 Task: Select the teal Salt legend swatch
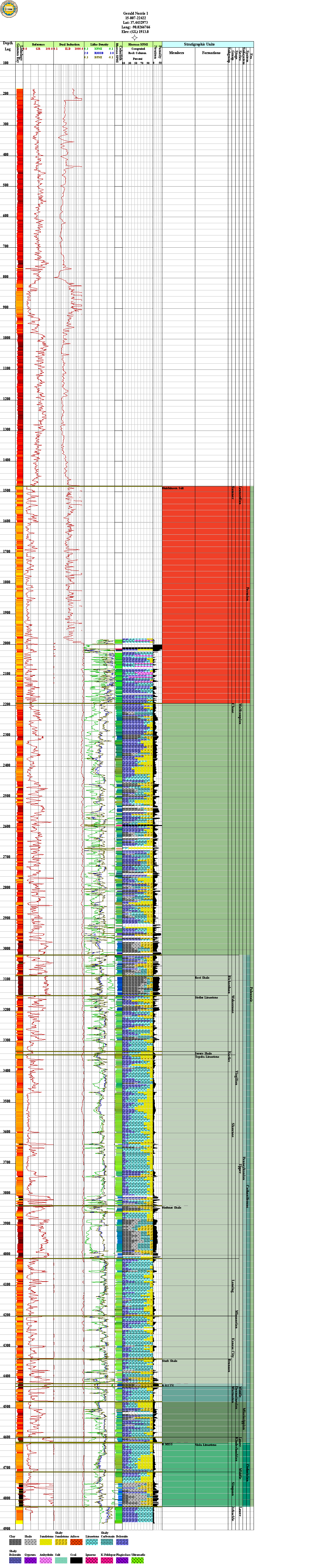61,1560
